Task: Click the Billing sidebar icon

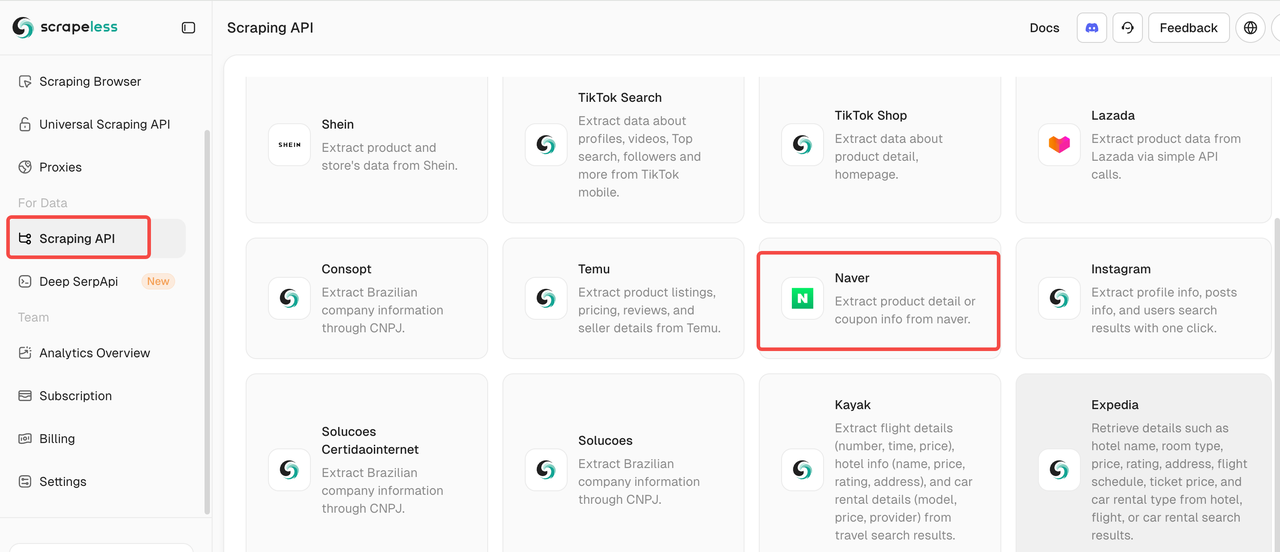Action: (x=25, y=439)
